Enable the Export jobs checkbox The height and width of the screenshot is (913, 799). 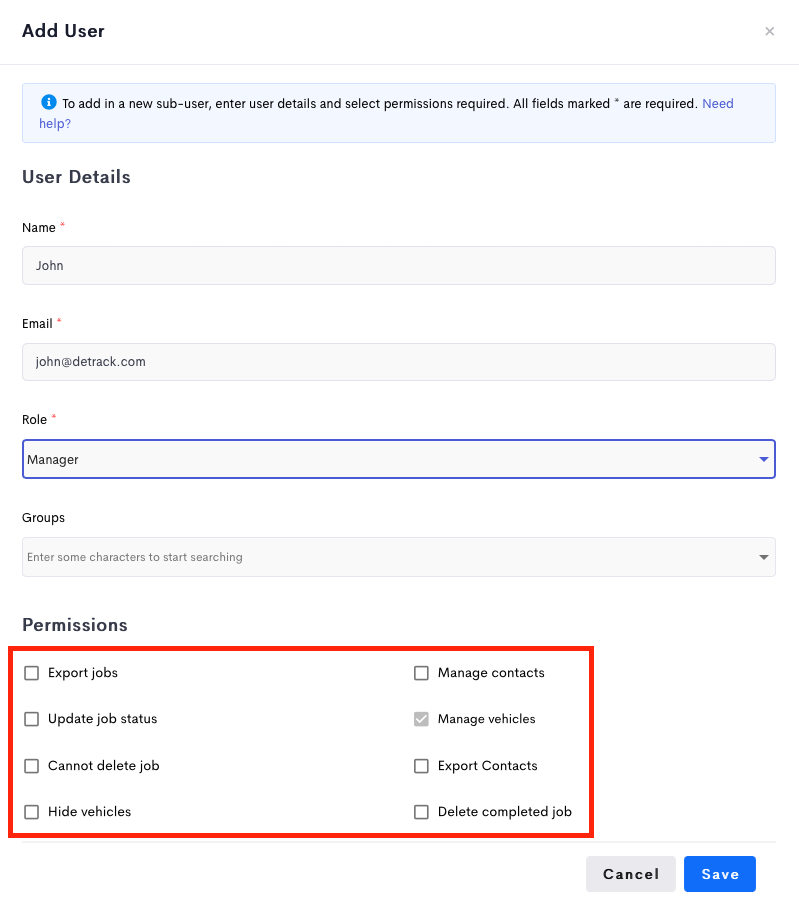coord(31,673)
